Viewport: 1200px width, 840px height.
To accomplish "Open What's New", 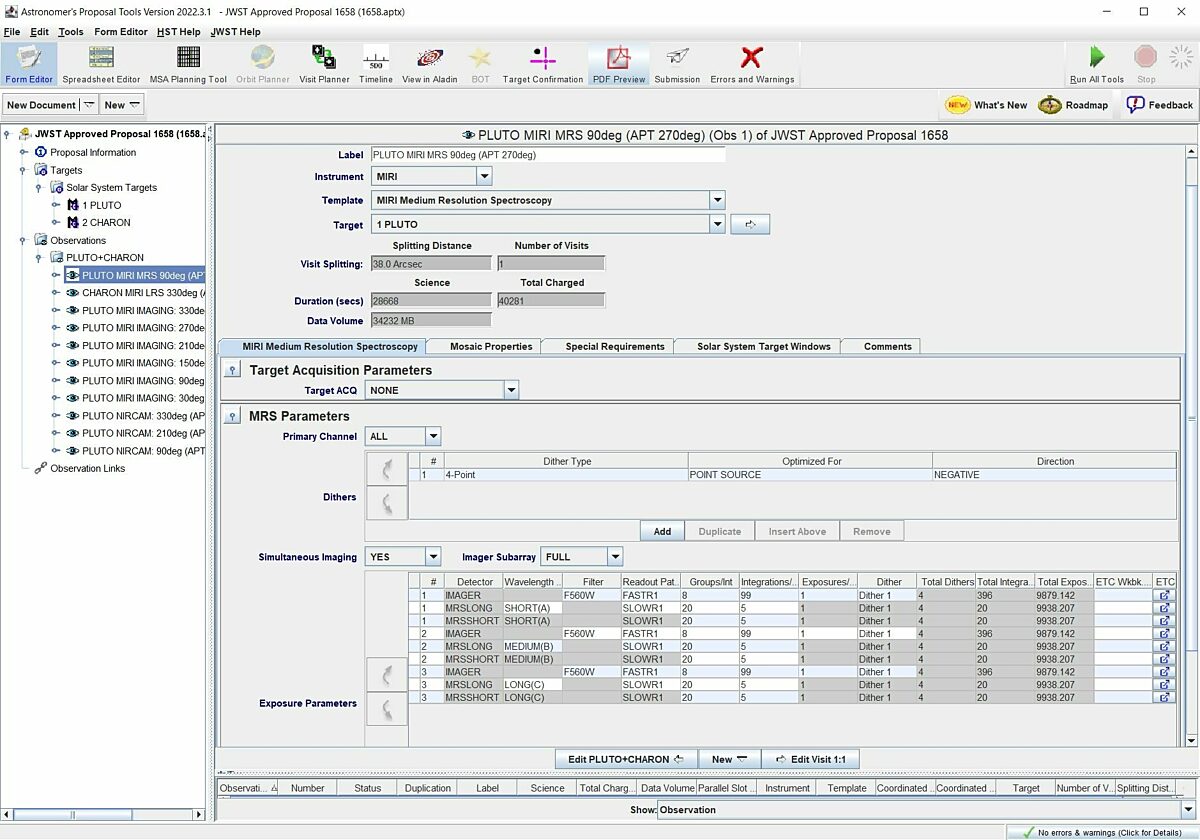I will click(987, 105).
